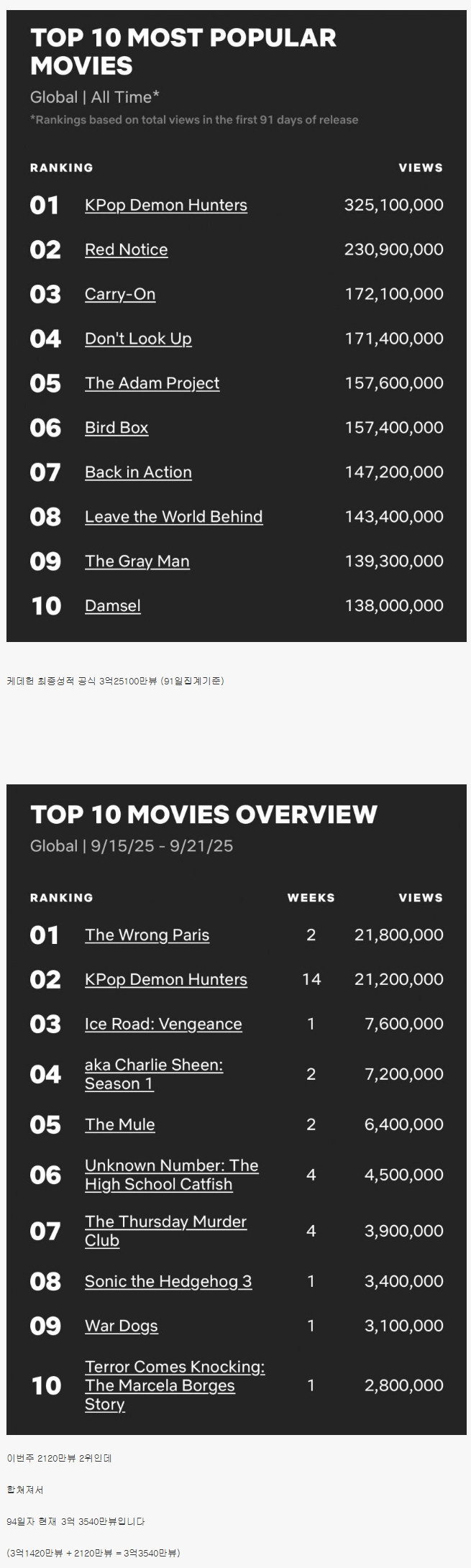This screenshot has height=1568, width=471.
Task: Click KPop Demon Hunters in weekly overview
Action: (166, 979)
